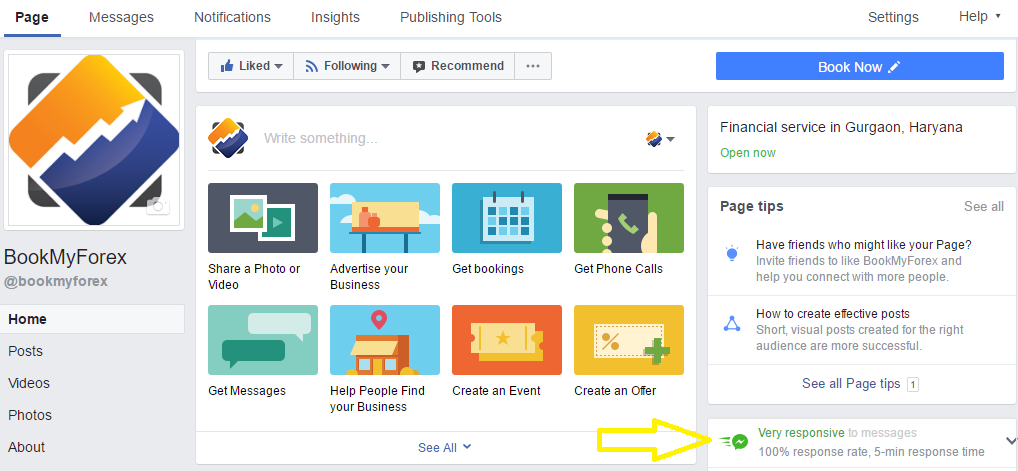Click the 100% response rate text
This screenshot has height=471, width=1018.
point(871,452)
